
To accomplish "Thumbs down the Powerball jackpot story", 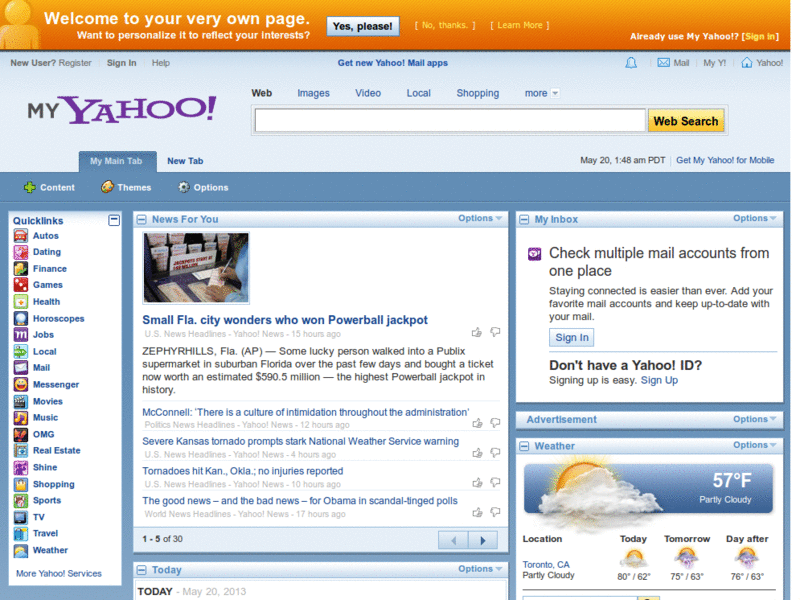I will tap(495, 333).
